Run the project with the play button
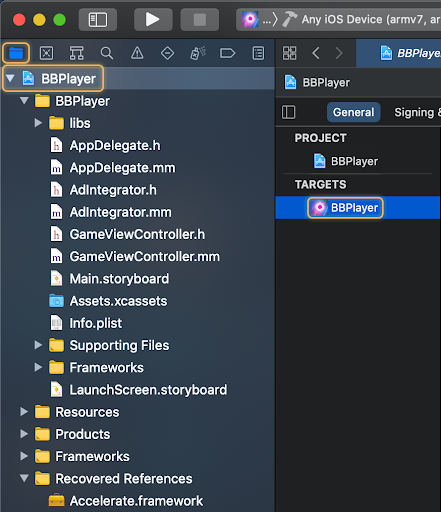 click(x=153, y=20)
